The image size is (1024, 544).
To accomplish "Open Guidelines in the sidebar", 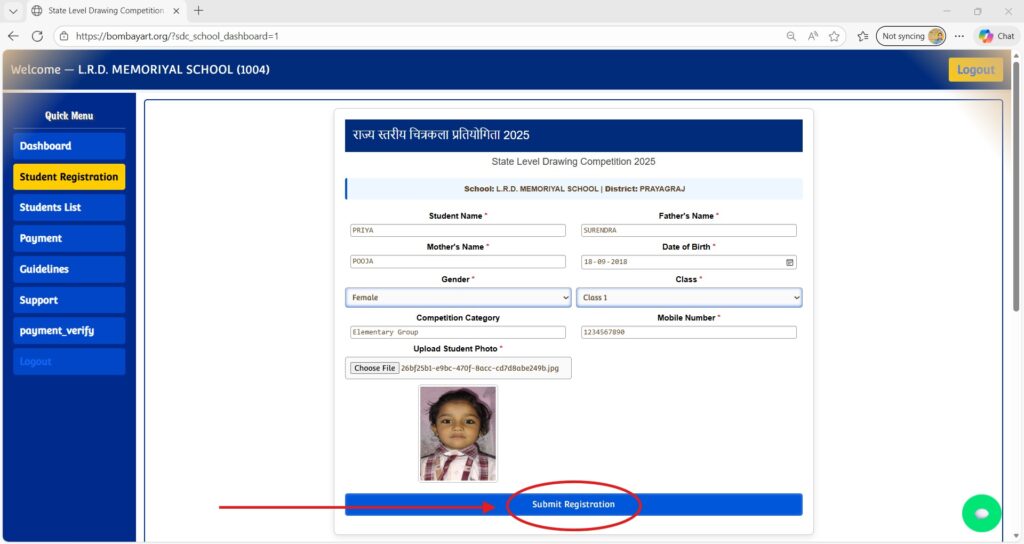I will click(x=69, y=270).
